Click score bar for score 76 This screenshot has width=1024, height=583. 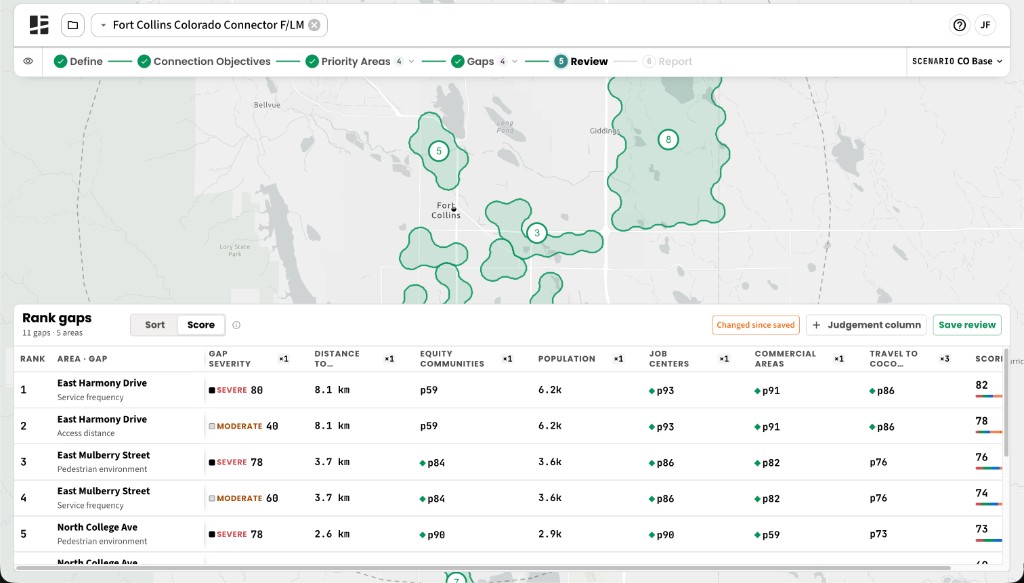[x=989, y=468]
